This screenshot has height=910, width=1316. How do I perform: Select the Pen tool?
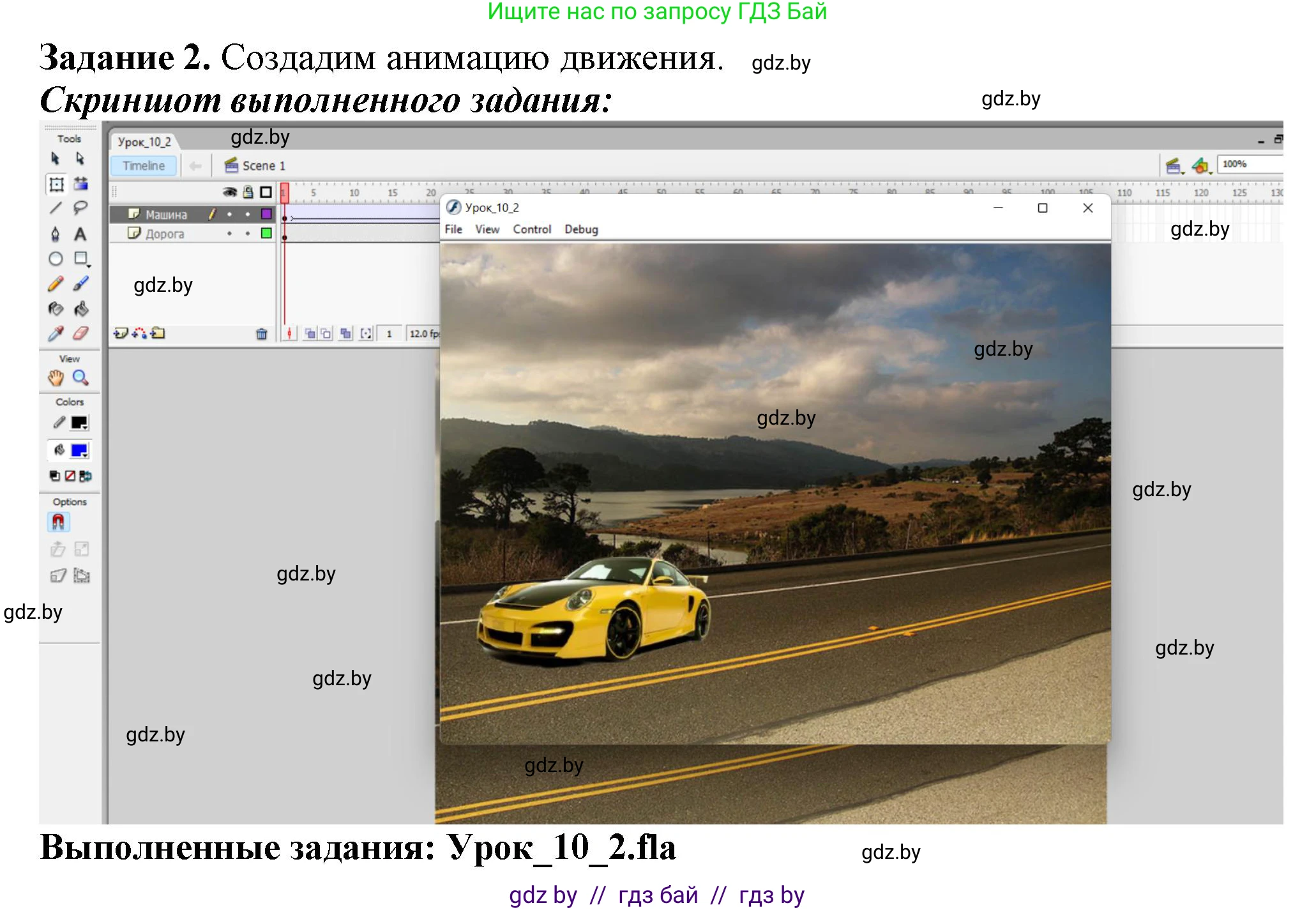pyautogui.click(x=56, y=234)
